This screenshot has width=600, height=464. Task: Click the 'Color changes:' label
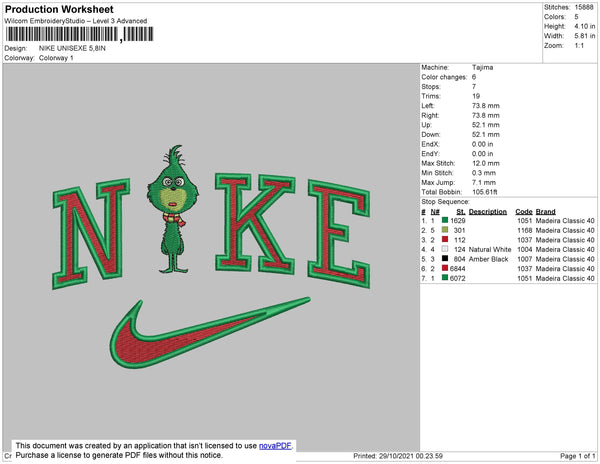444,77
